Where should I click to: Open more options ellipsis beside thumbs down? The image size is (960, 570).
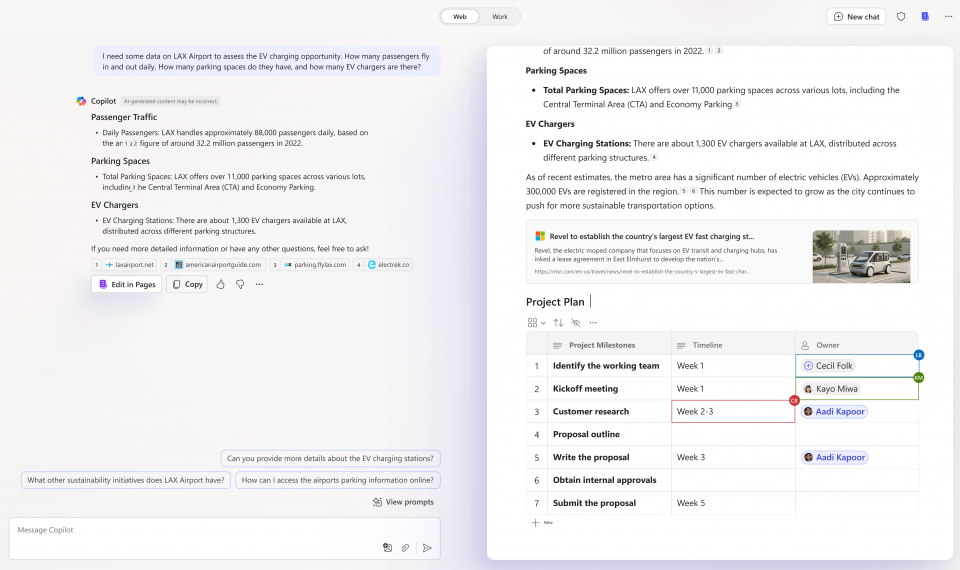[x=260, y=284]
